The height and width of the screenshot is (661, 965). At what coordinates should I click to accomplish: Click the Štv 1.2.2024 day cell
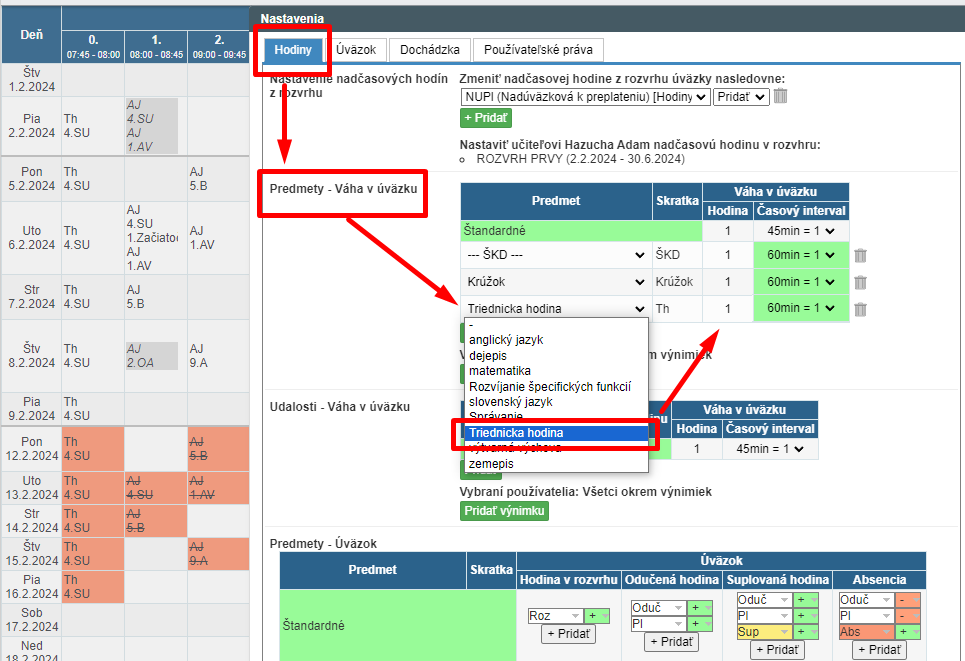coord(31,79)
